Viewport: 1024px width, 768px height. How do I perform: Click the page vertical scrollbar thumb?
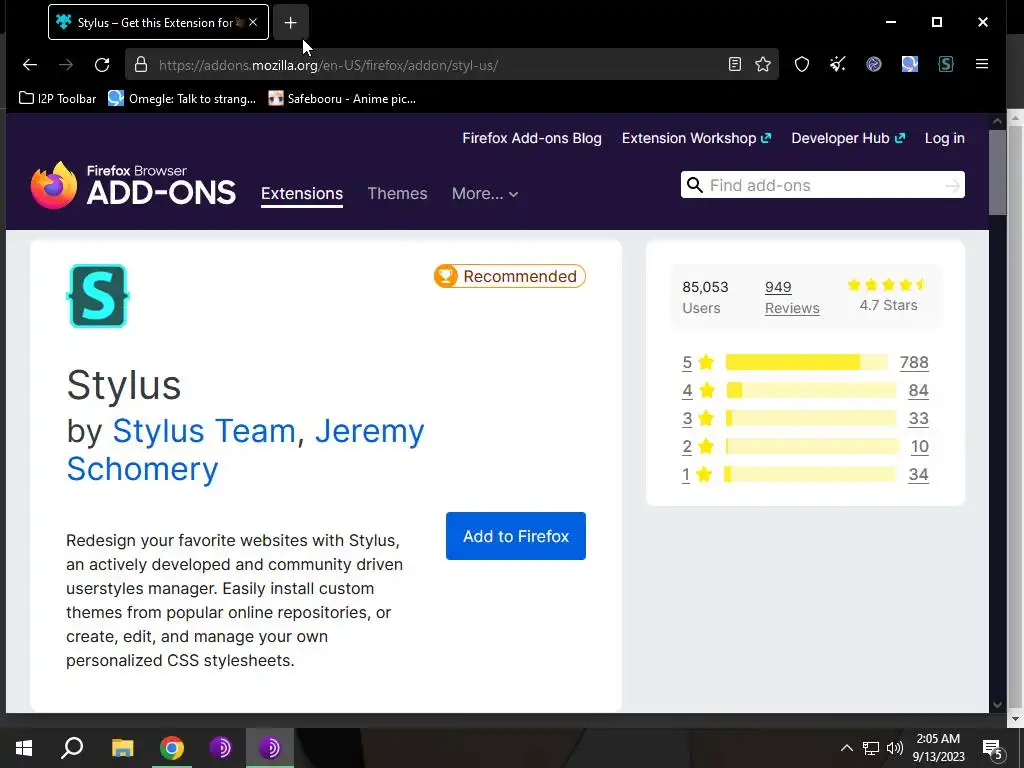pyautogui.click(x=997, y=172)
